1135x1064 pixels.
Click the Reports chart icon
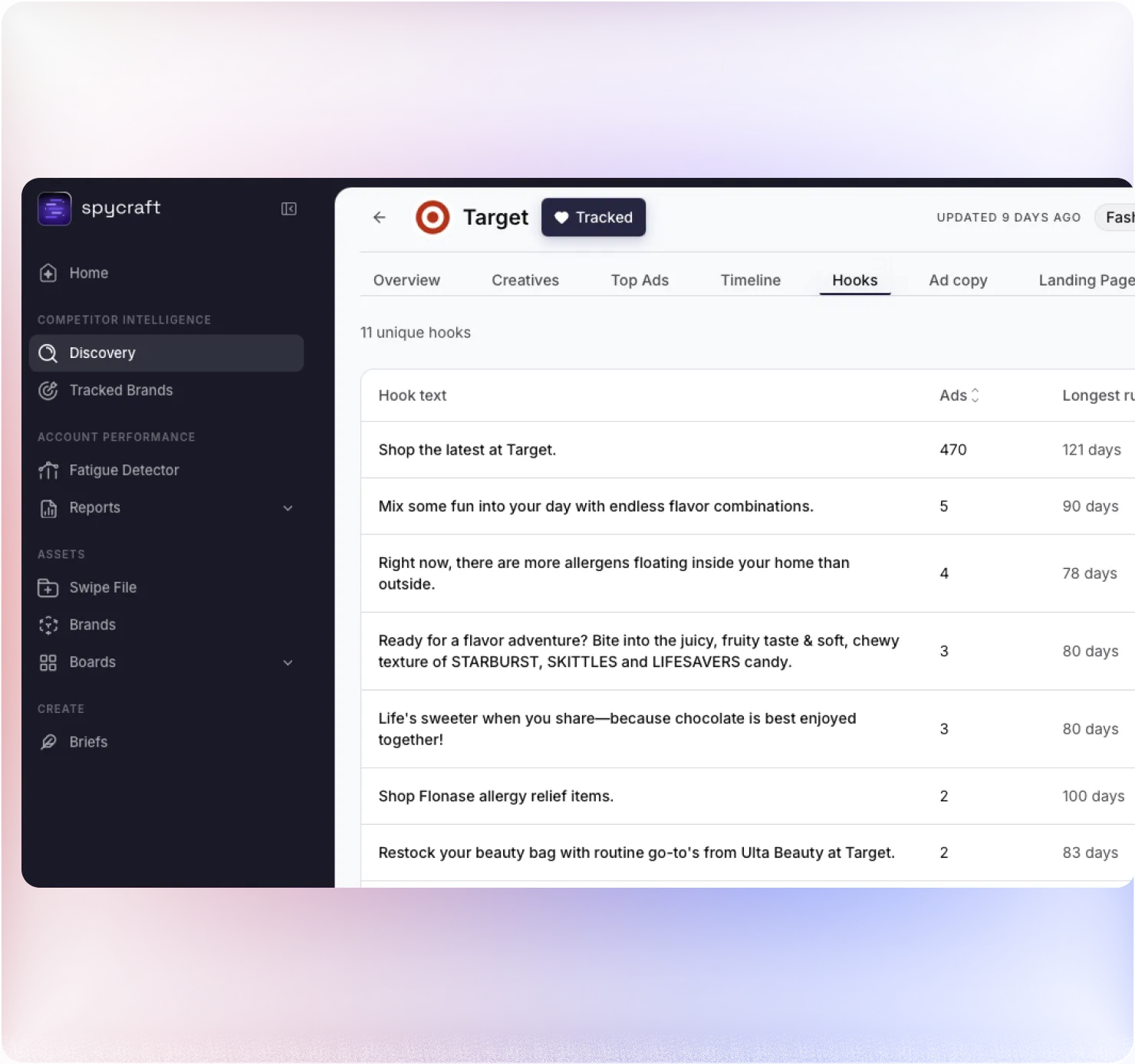[x=48, y=507]
